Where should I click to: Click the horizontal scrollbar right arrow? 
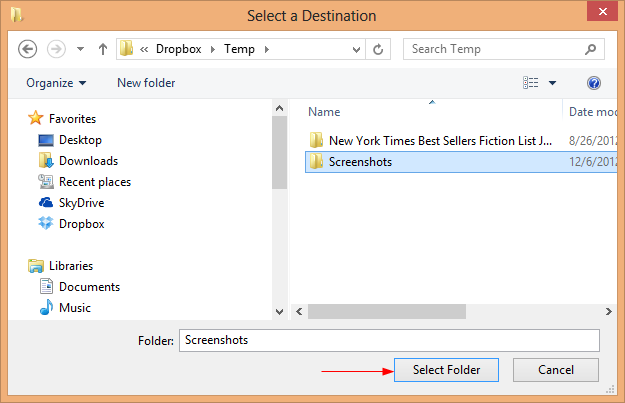click(608, 311)
